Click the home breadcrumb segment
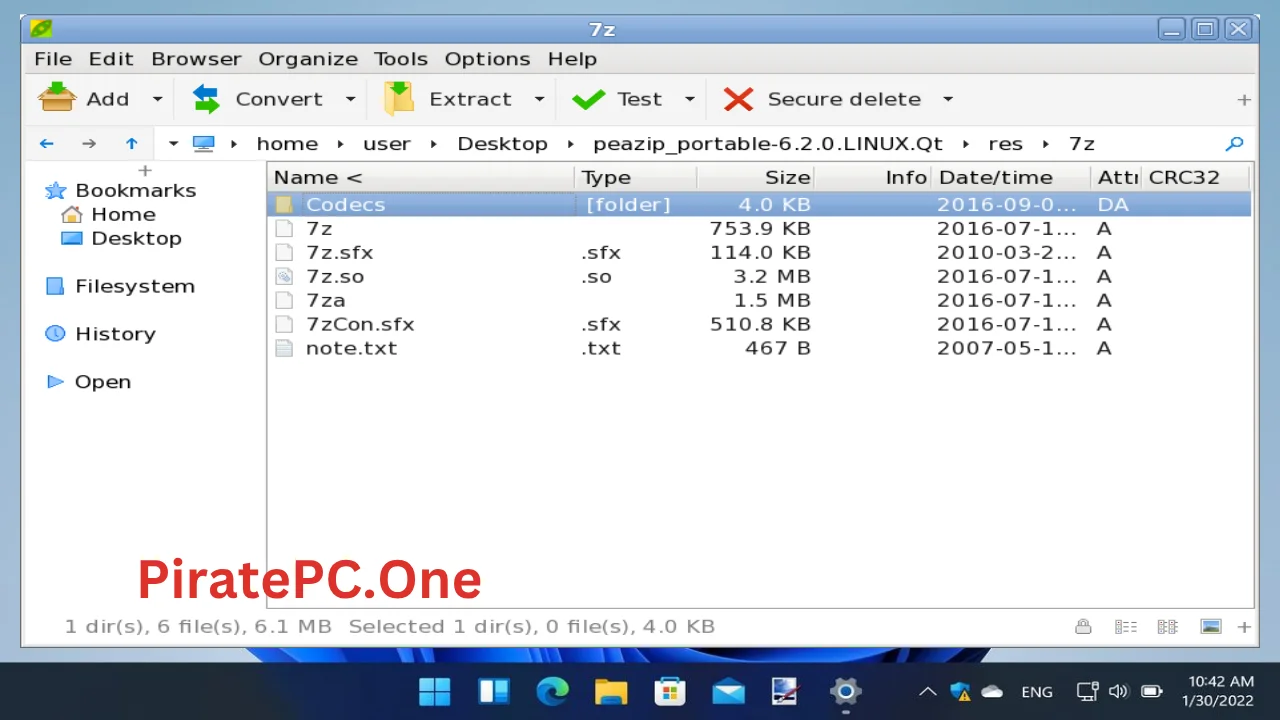The image size is (1280, 720). [287, 144]
